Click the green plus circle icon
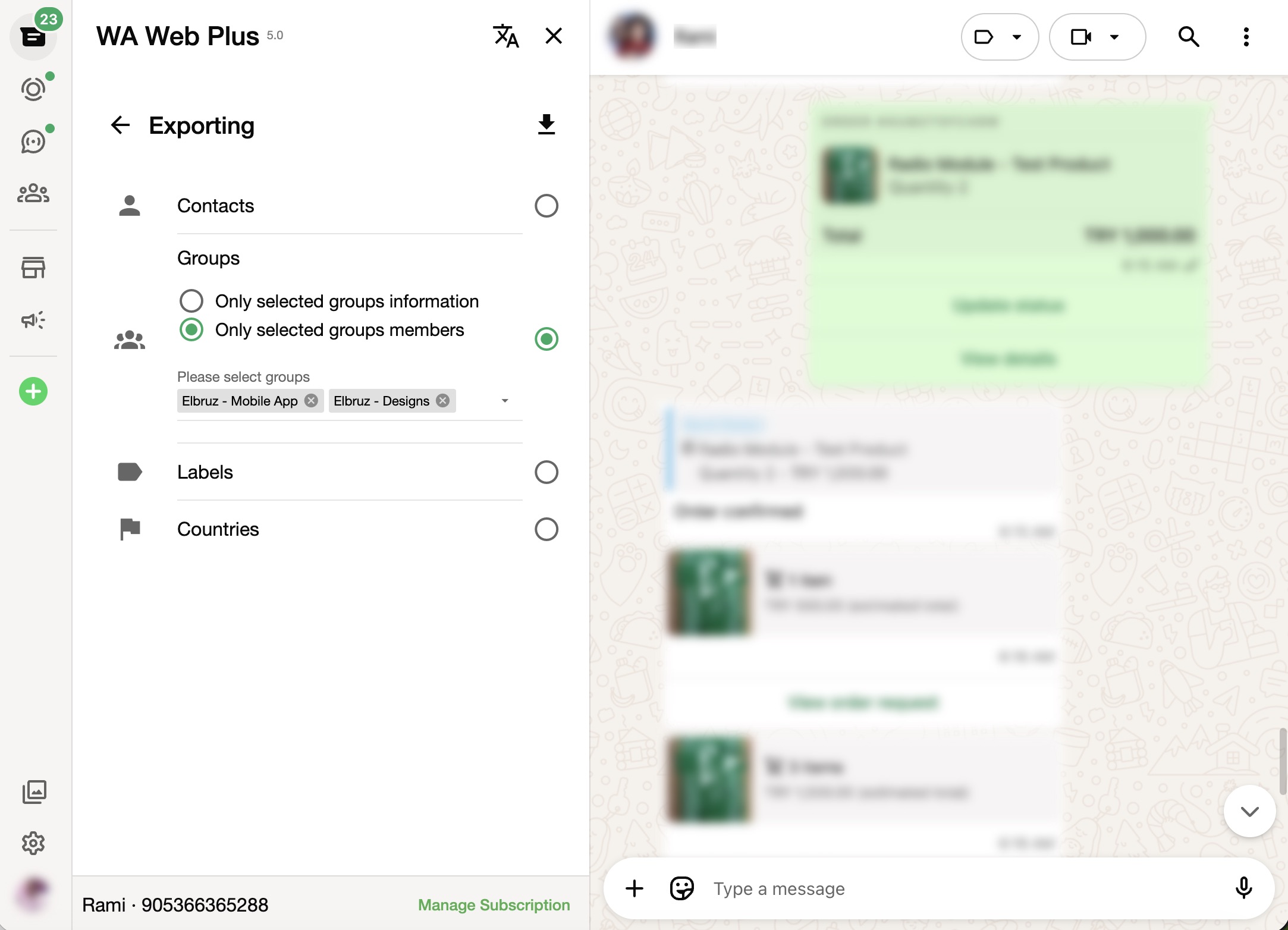 coord(33,391)
